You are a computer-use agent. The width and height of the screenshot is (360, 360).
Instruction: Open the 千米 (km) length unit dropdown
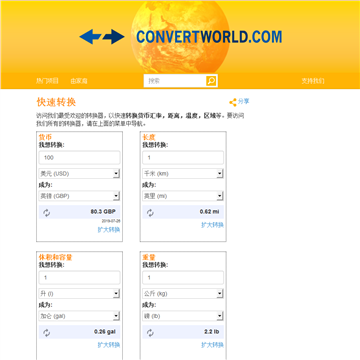pyautogui.click(x=183, y=174)
